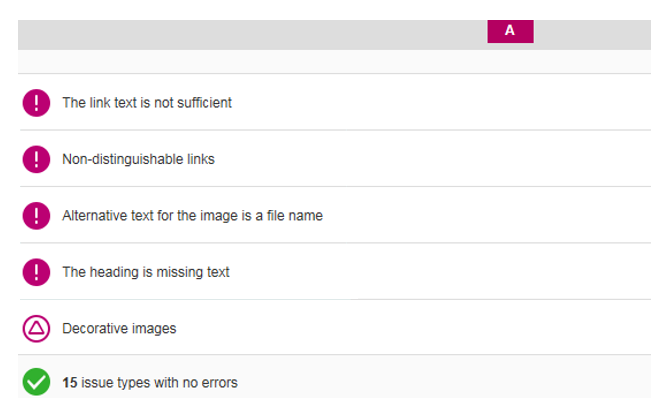Click error icon beside 'The link text is not sufficient'
The image size is (670, 410).
pos(36,103)
